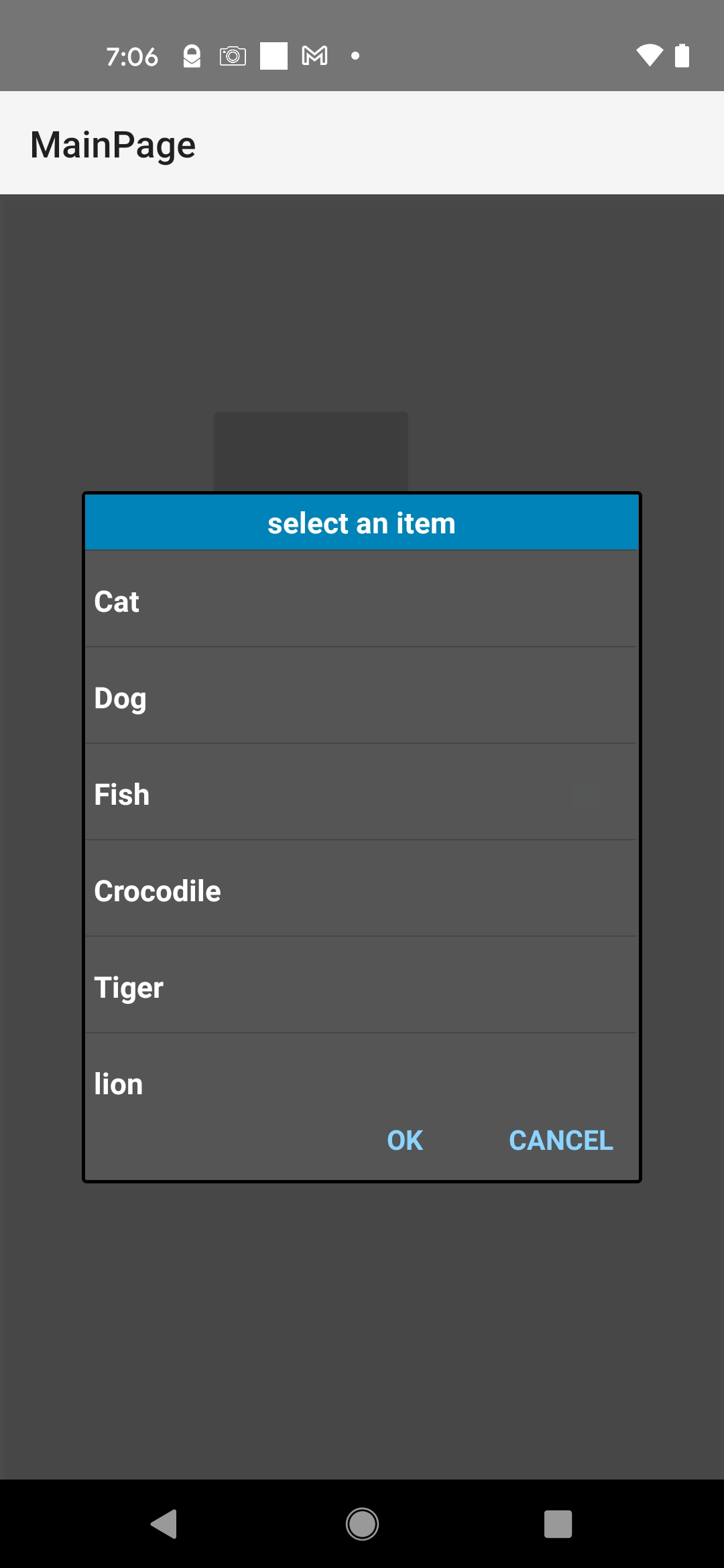
Task: Select Cat from the list
Action: [361, 601]
